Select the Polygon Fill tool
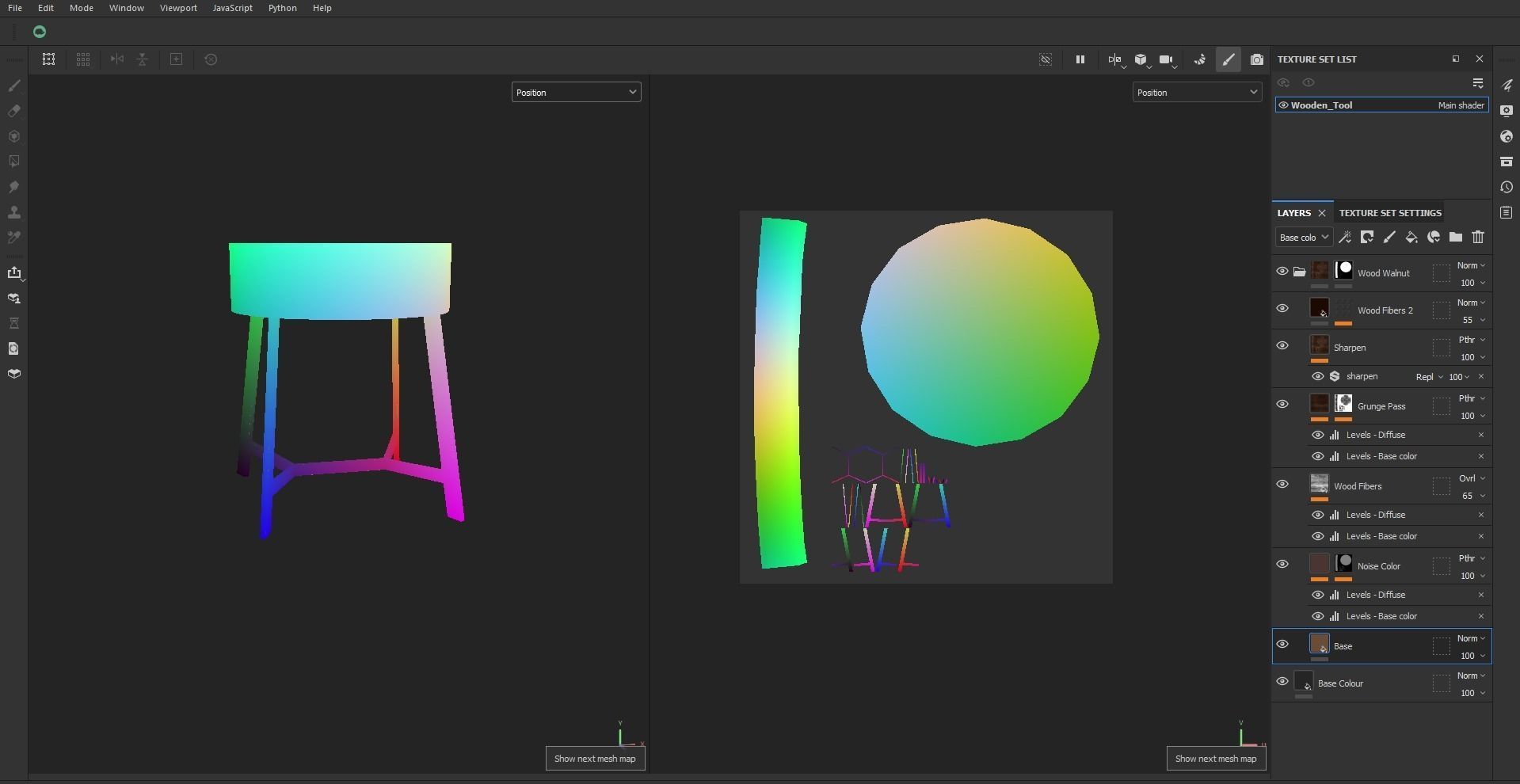The width and height of the screenshot is (1520, 784). [x=14, y=162]
